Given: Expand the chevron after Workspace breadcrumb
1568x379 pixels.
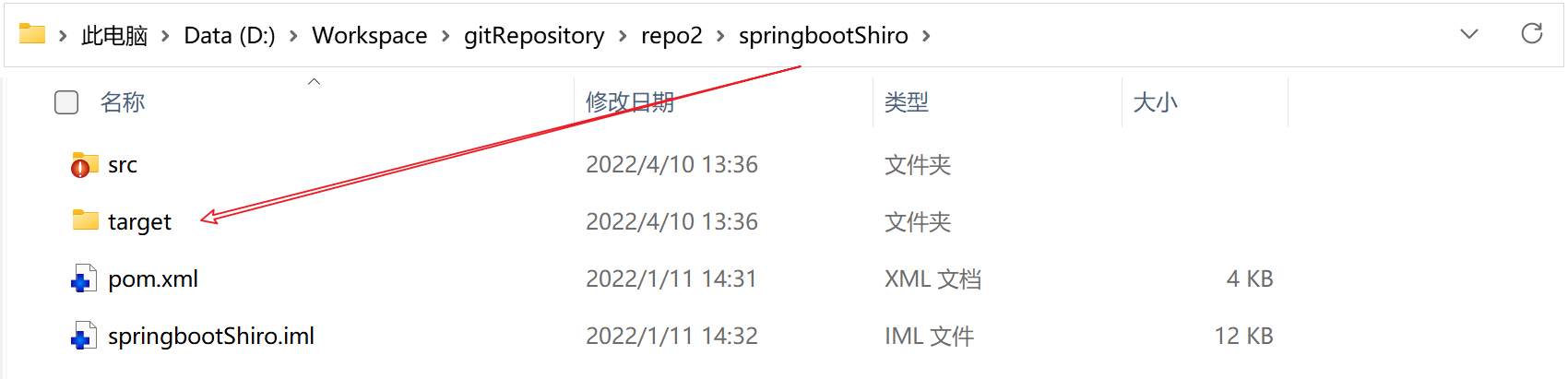Looking at the screenshot, I should pyautogui.click(x=445, y=36).
